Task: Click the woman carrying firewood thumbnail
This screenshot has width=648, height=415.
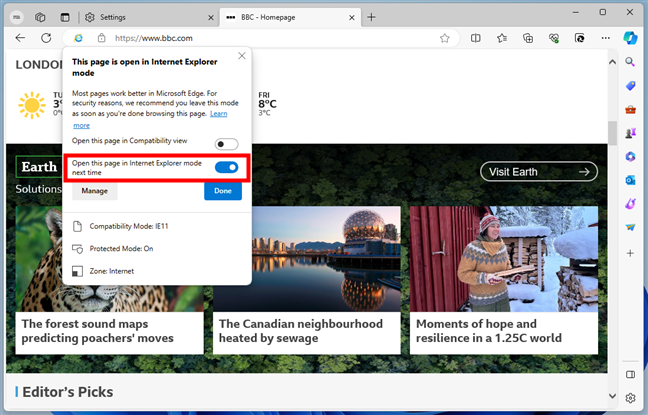Action: pyautogui.click(x=504, y=259)
